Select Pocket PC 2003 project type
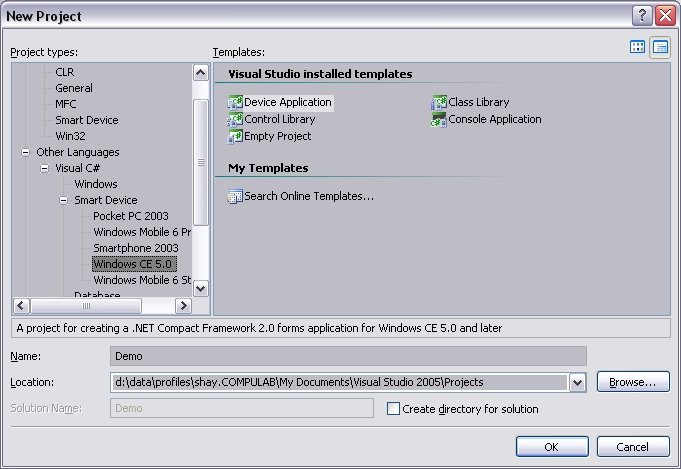Image resolution: width=681 pixels, height=469 pixels. (131, 216)
